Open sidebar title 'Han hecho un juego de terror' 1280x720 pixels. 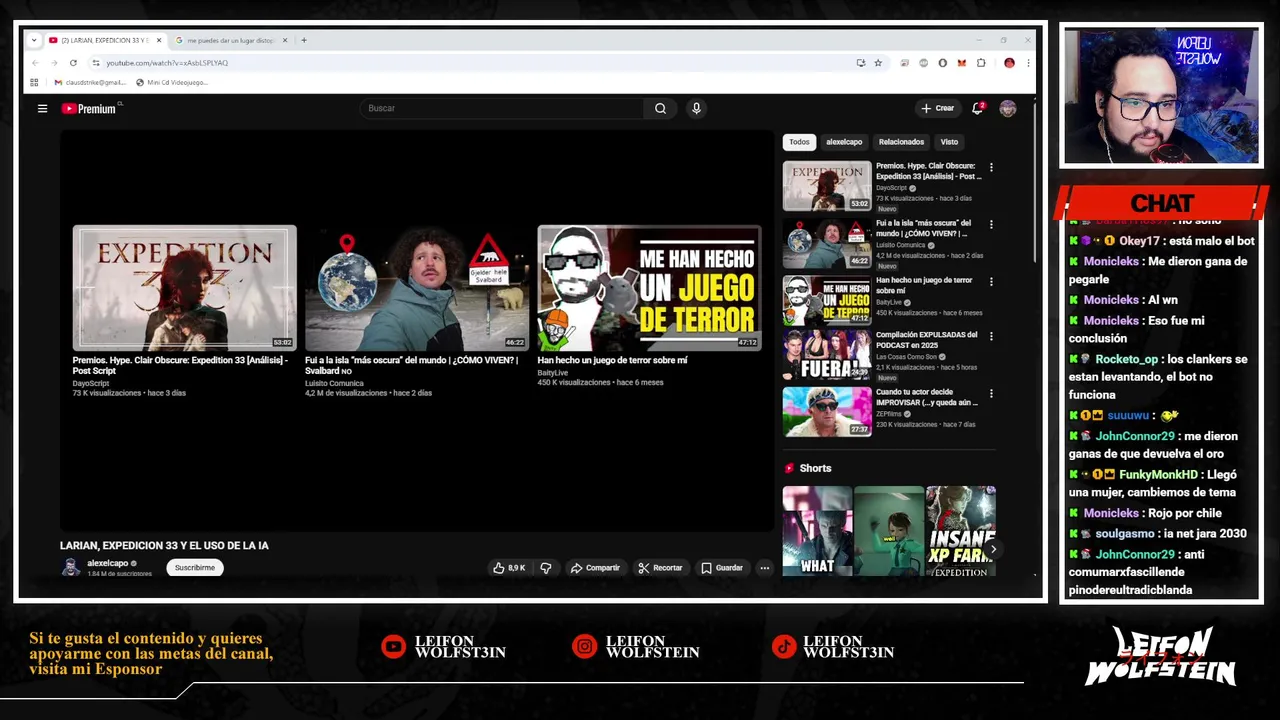click(924, 285)
